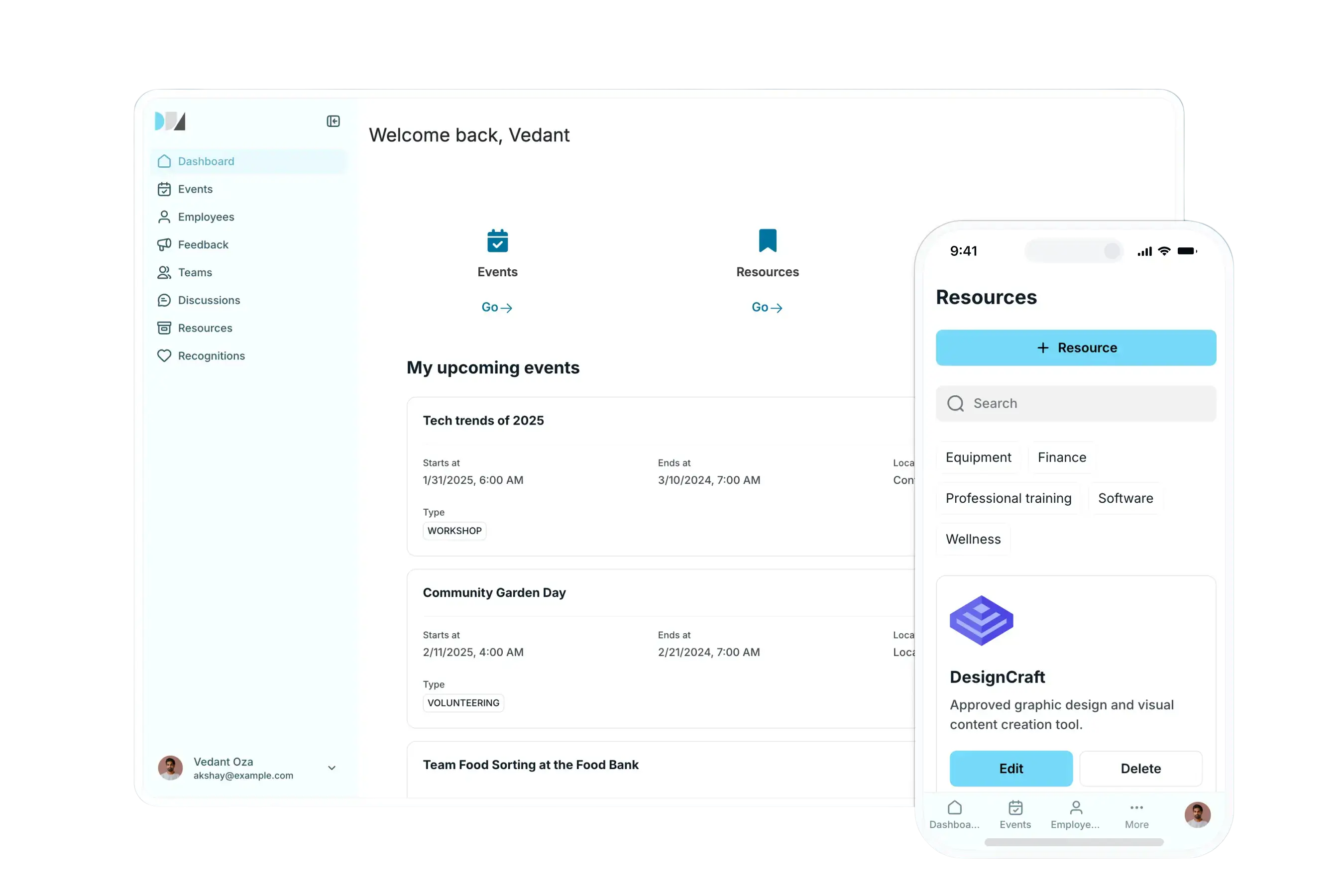Click the Discussions chat bubble icon
1344x896 pixels.
[164, 300]
